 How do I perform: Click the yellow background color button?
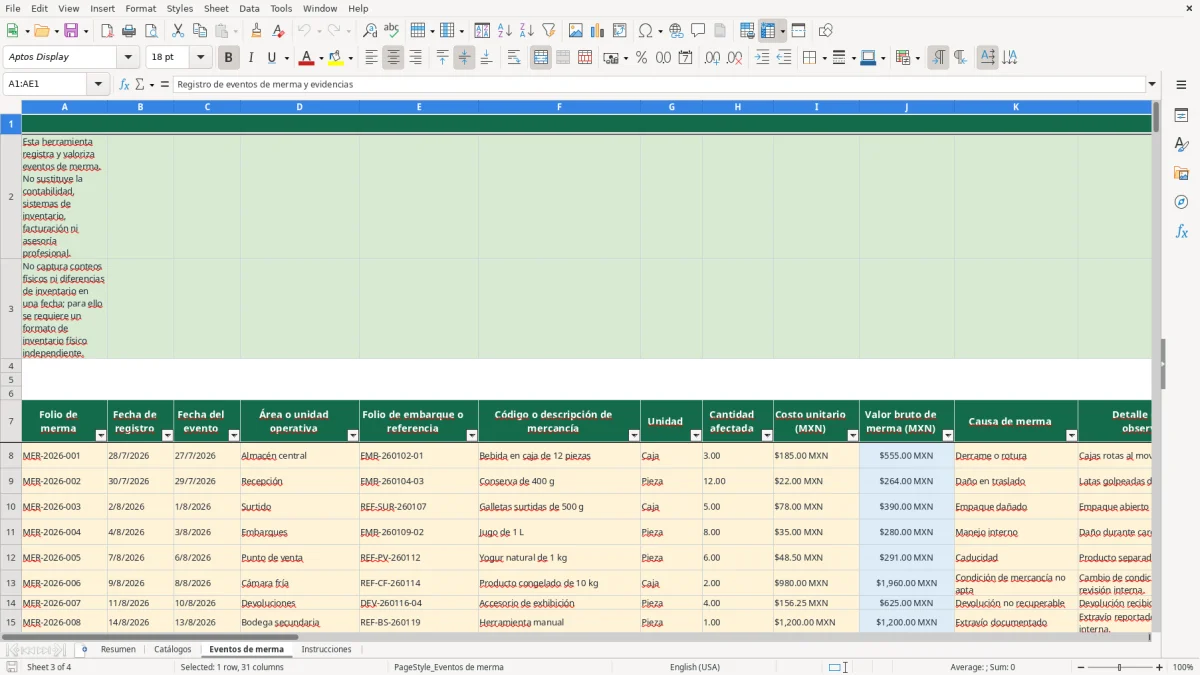click(x=336, y=58)
